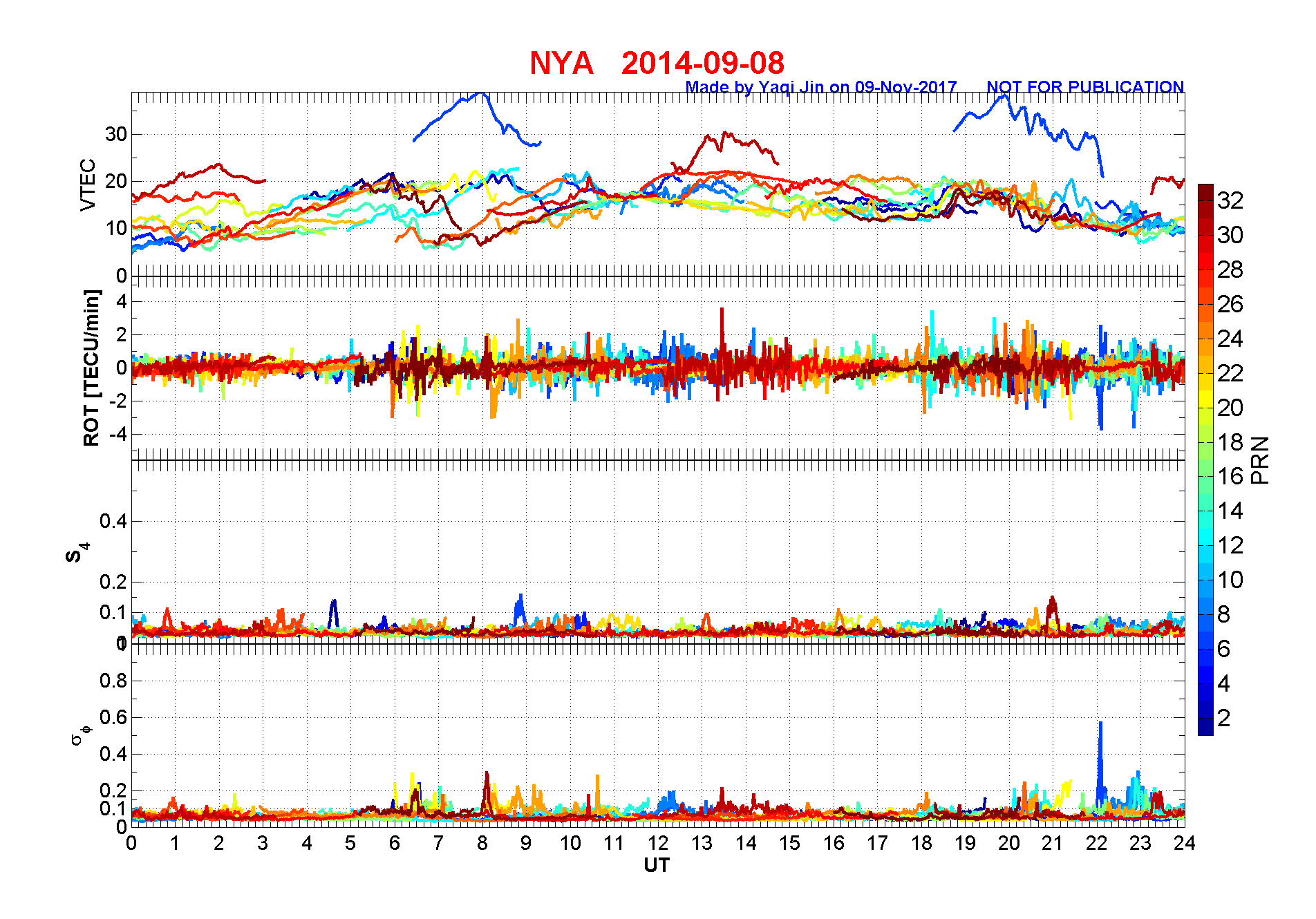The width and height of the screenshot is (1316, 919).
Task: Click the "10" tick on the VTEC axis
Action: (115, 228)
